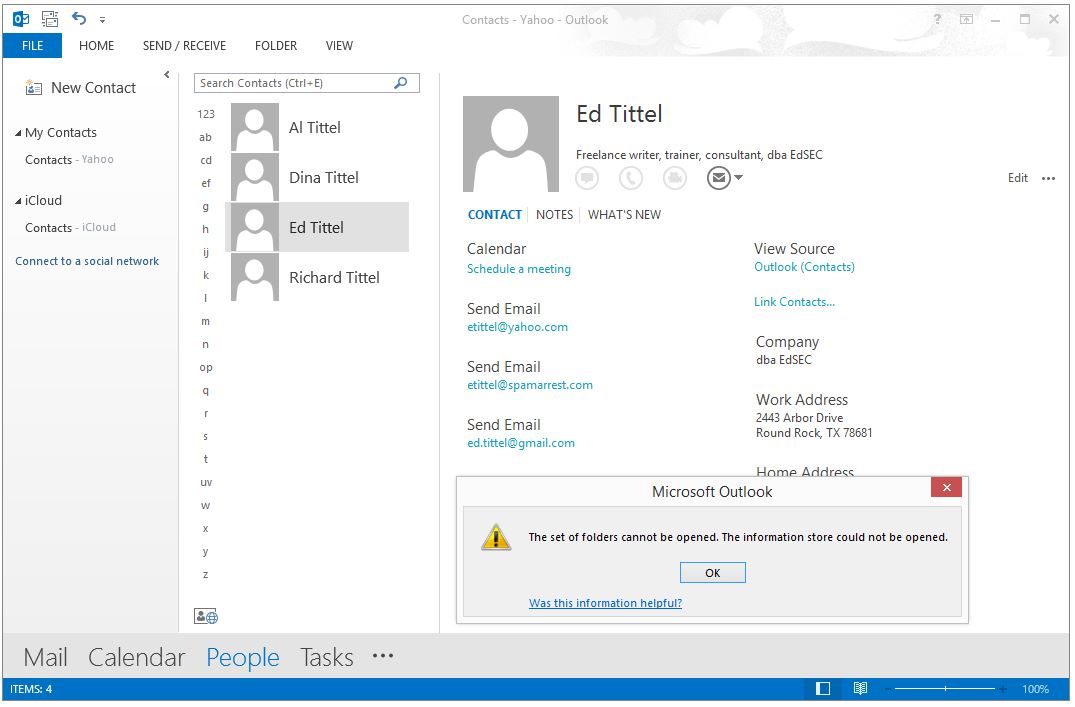1075x707 pixels.
Task: Click zoom in plus in status bar
Action: click(1003, 689)
